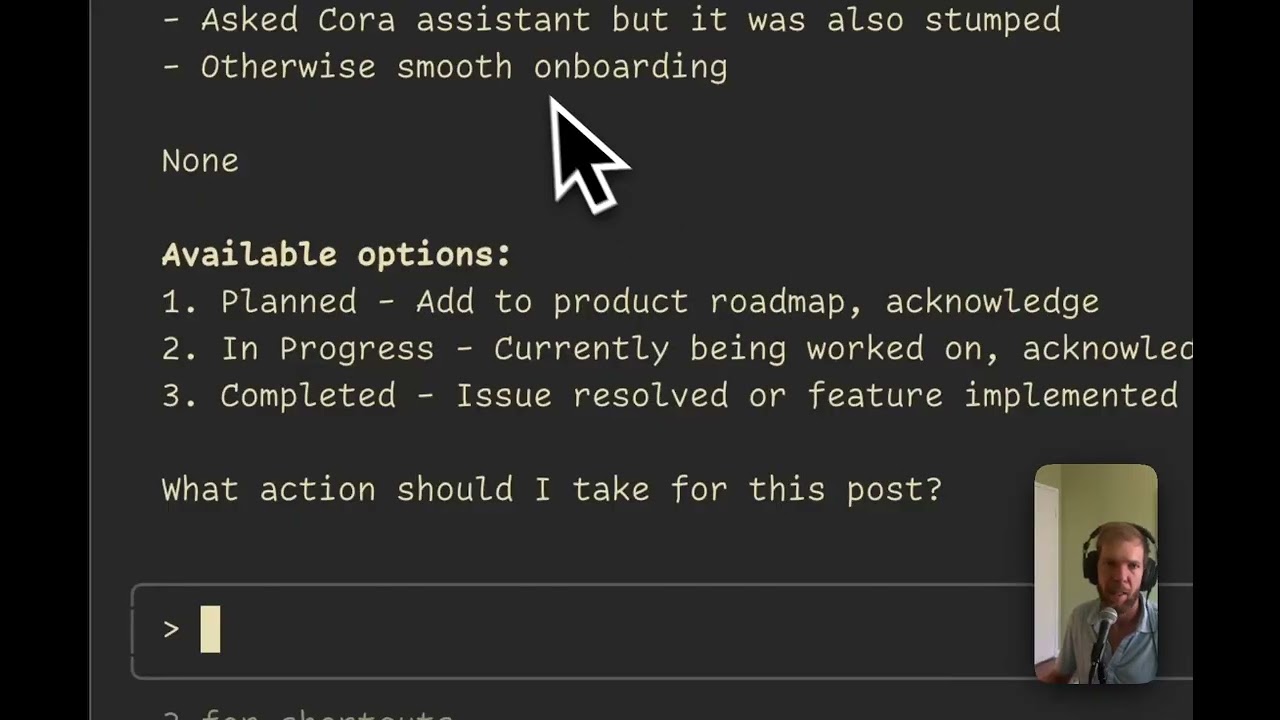Select the word 'Planned' in option 1
1280x720 pixels.
tap(288, 302)
